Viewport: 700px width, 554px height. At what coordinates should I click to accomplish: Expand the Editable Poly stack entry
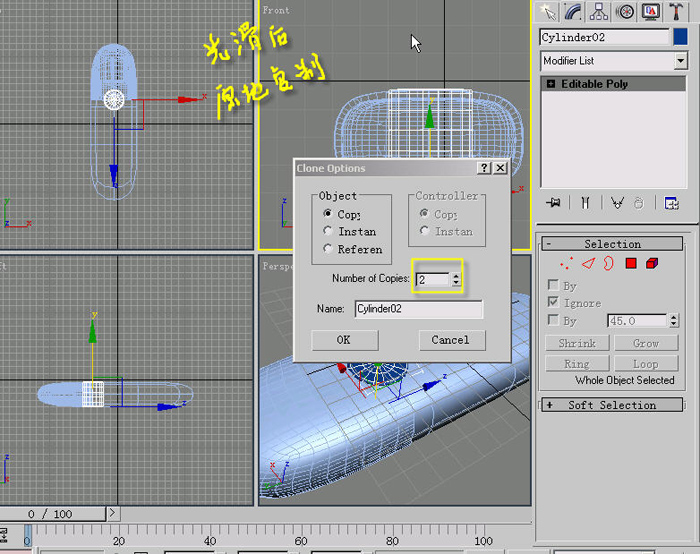[551, 83]
